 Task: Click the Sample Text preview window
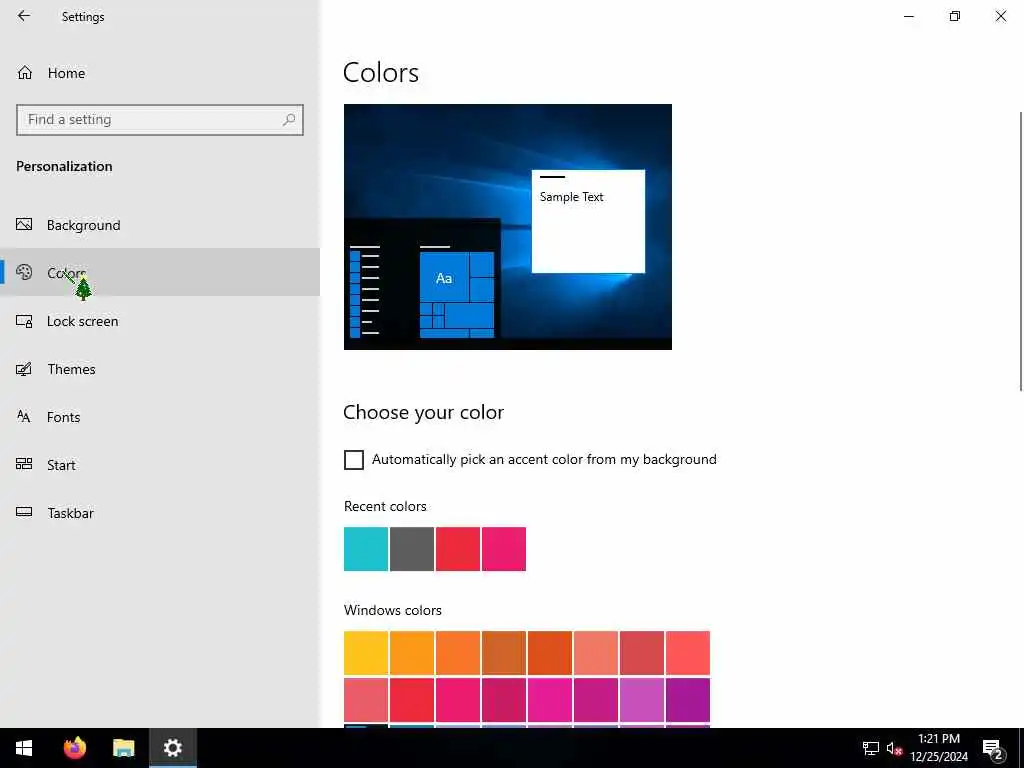click(x=588, y=221)
